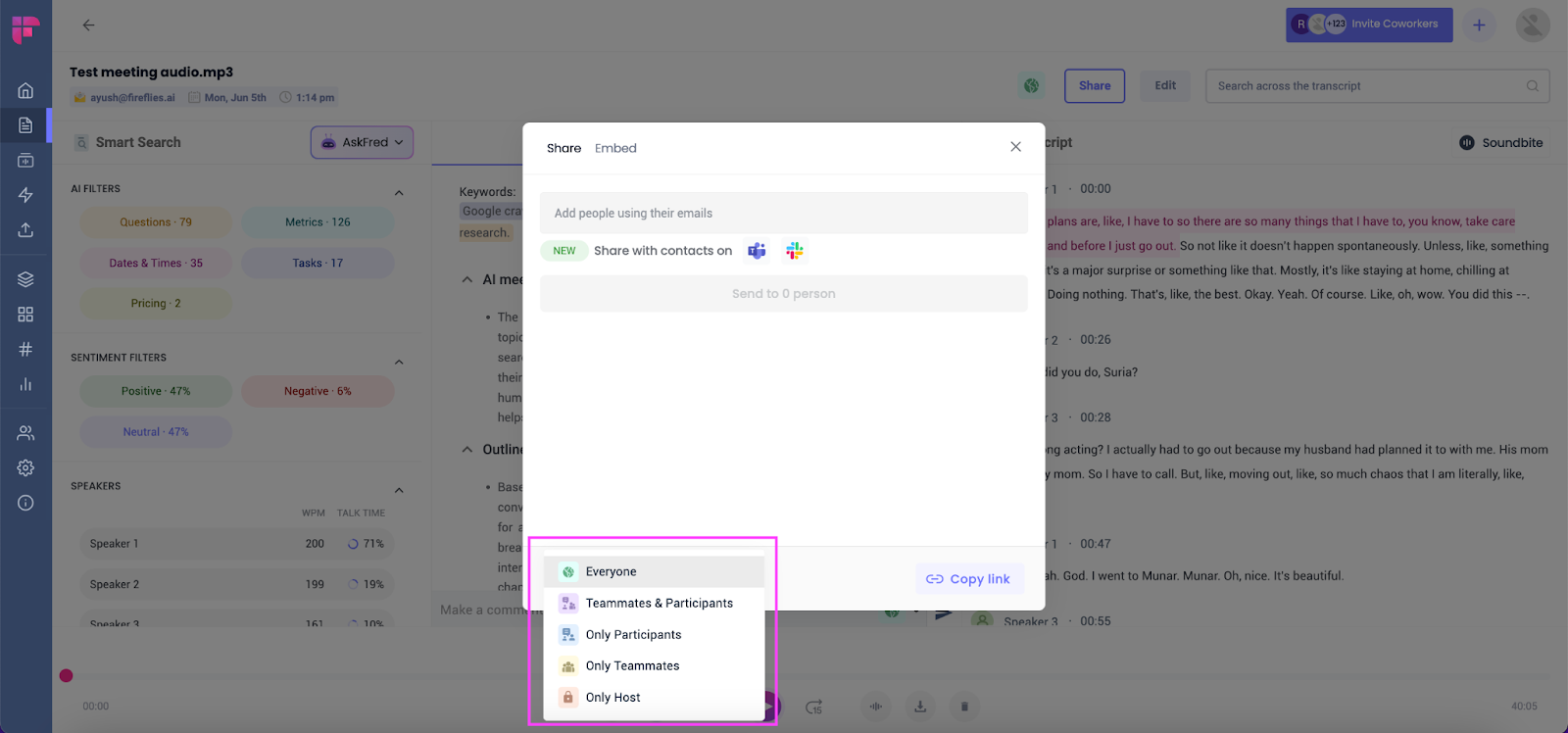The height and width of the screenshot is (733, 1568).
Task: Click the lightning bolt sidebar icon
Action: coord(25,195)
